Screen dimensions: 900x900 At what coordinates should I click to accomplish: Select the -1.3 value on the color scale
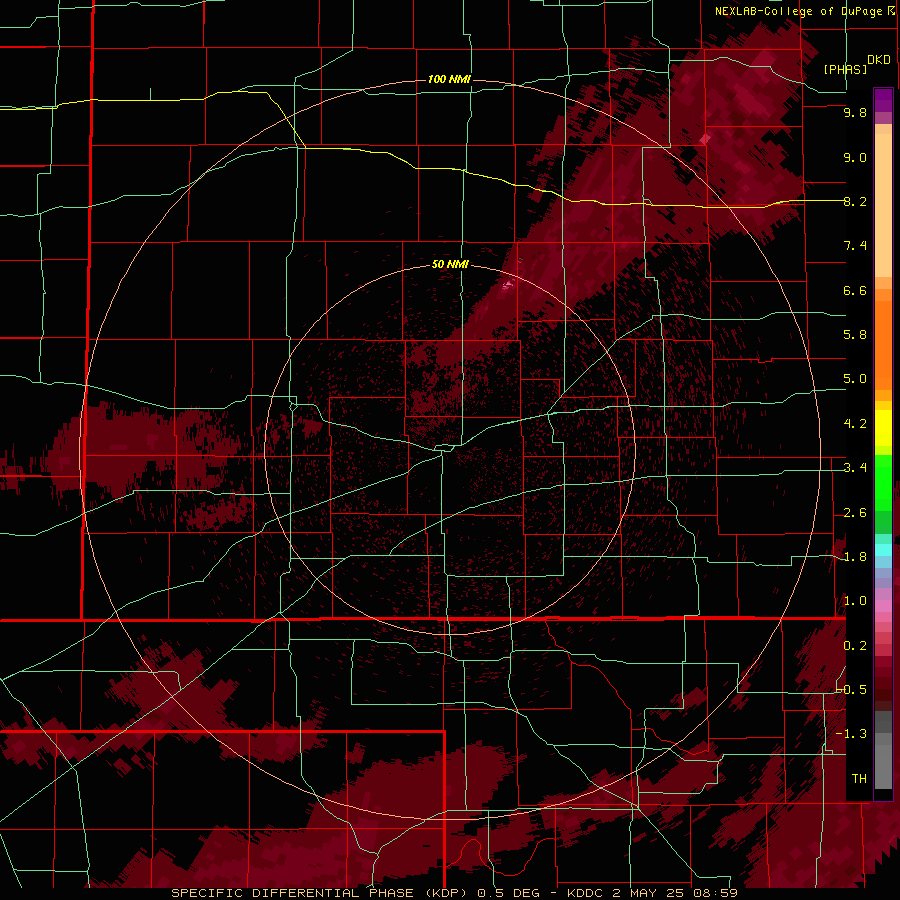852,734
